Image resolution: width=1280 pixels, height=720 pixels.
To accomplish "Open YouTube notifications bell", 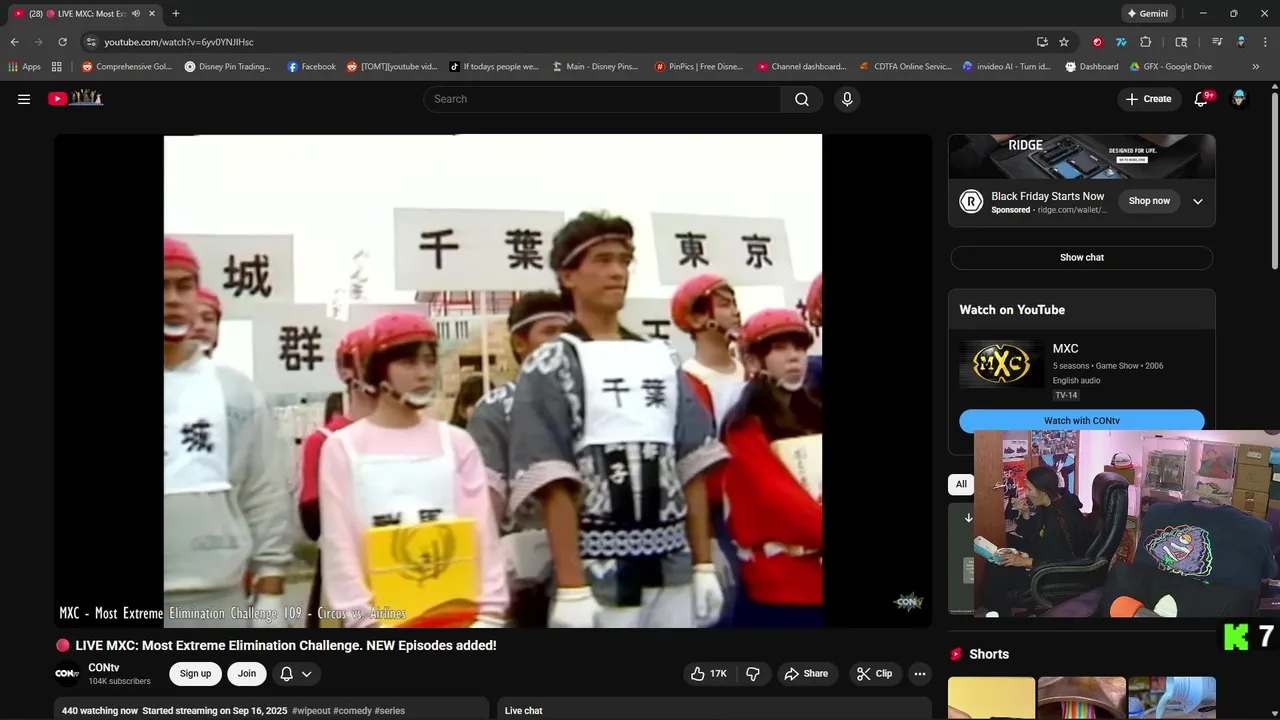I will [x=1202, y=99].
